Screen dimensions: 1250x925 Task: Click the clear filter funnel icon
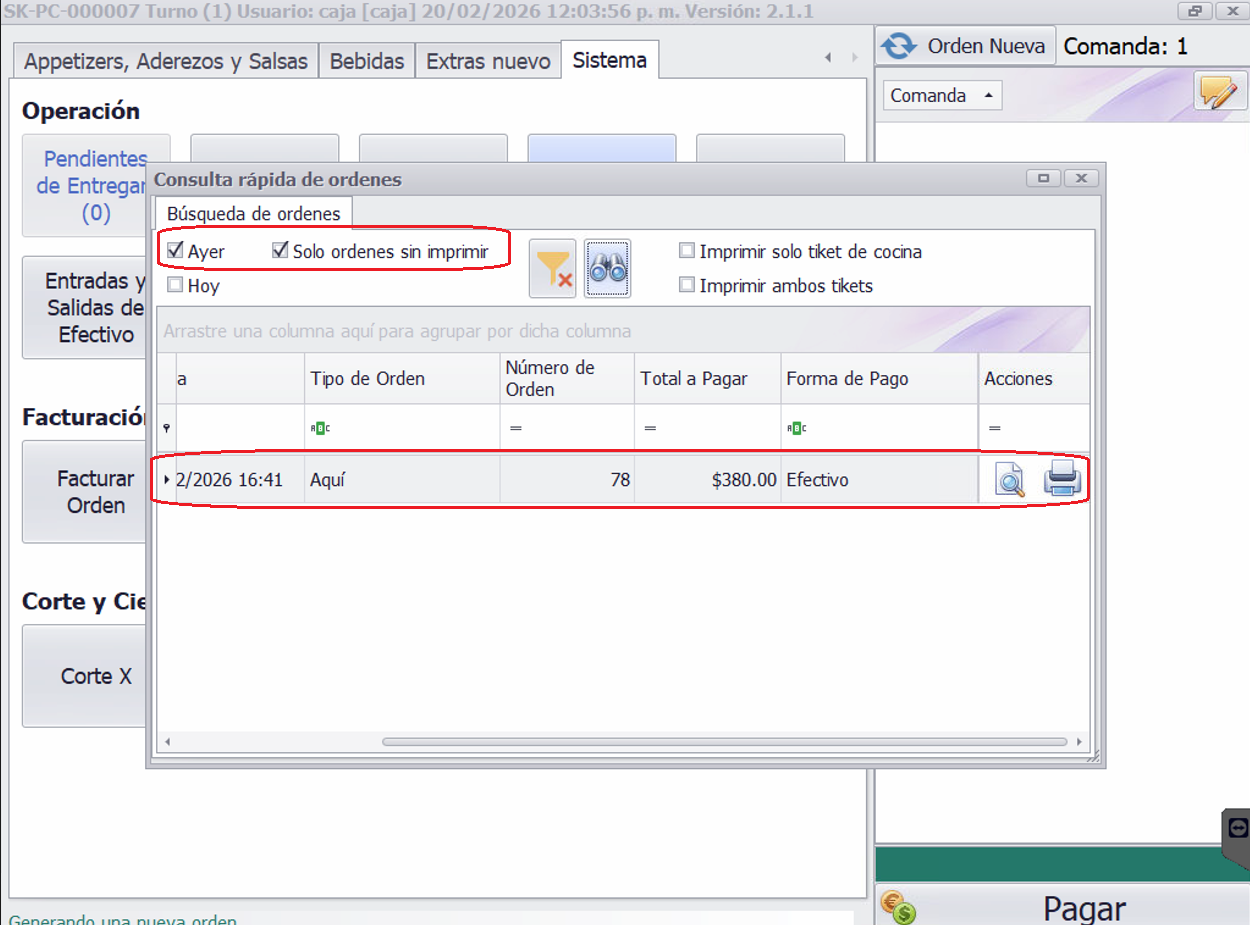coord(553,269)
